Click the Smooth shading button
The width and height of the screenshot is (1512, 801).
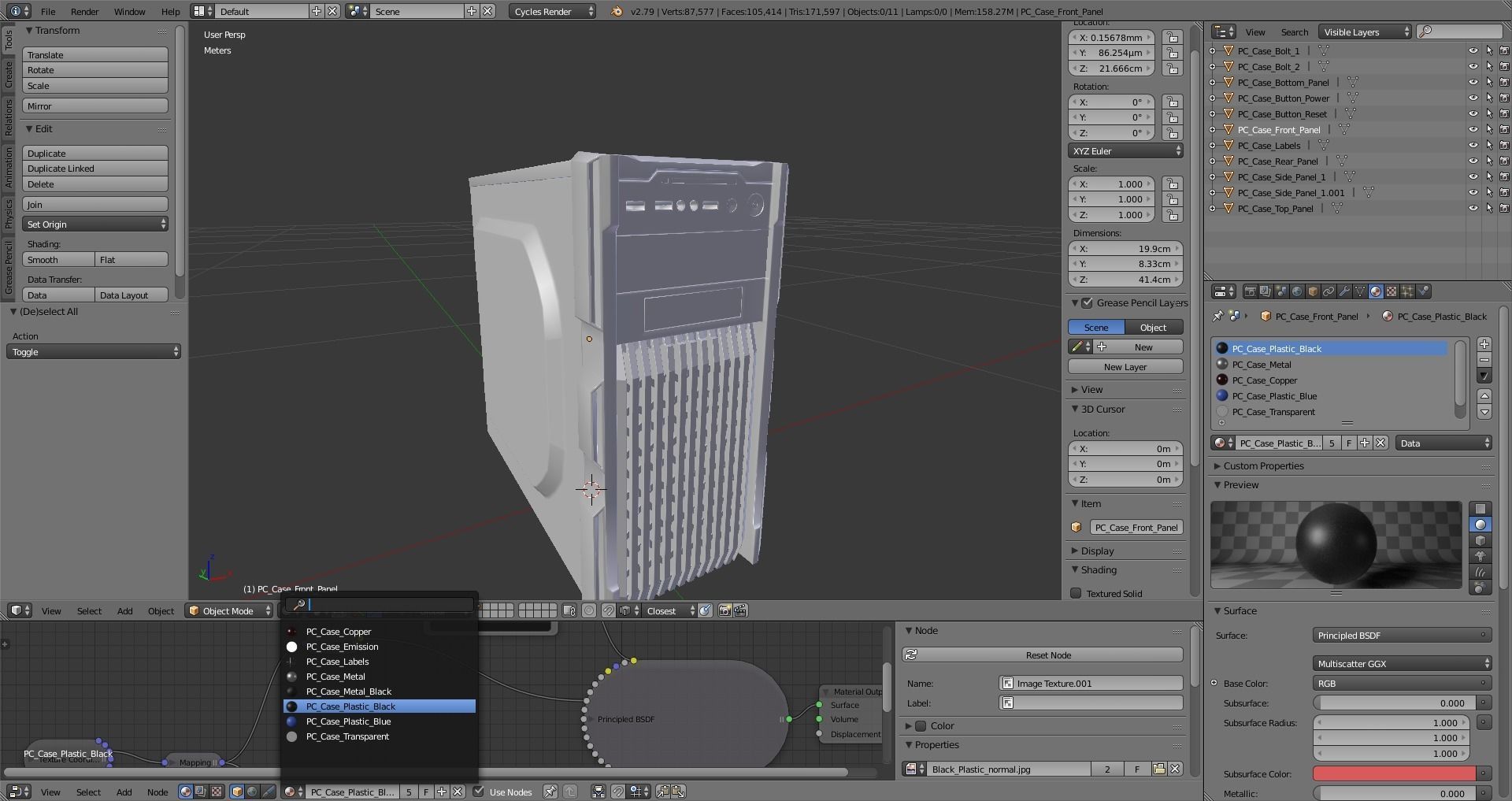58,259
